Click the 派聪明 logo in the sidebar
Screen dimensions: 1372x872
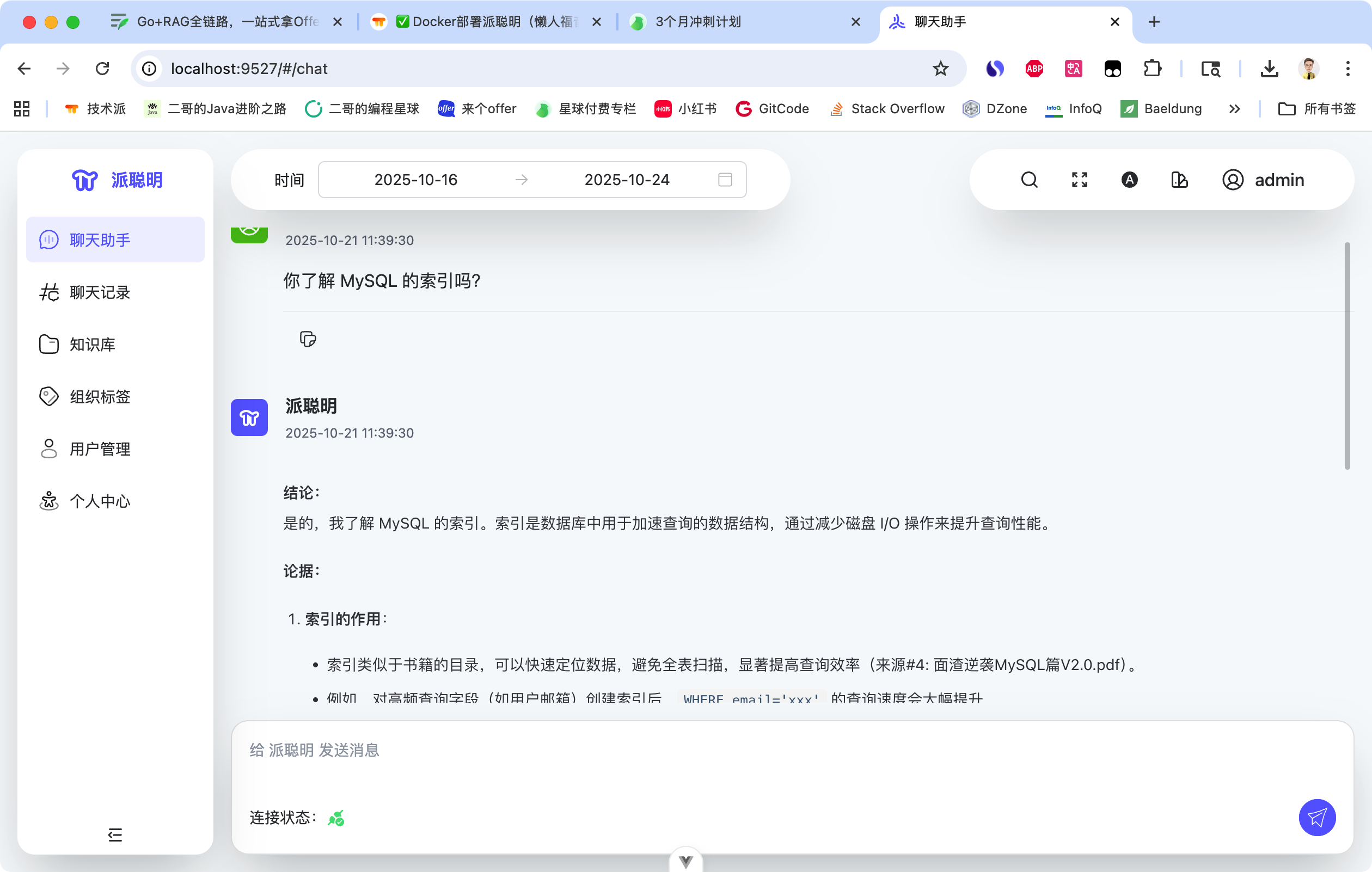pyautogui.click(x=115, y=180)
